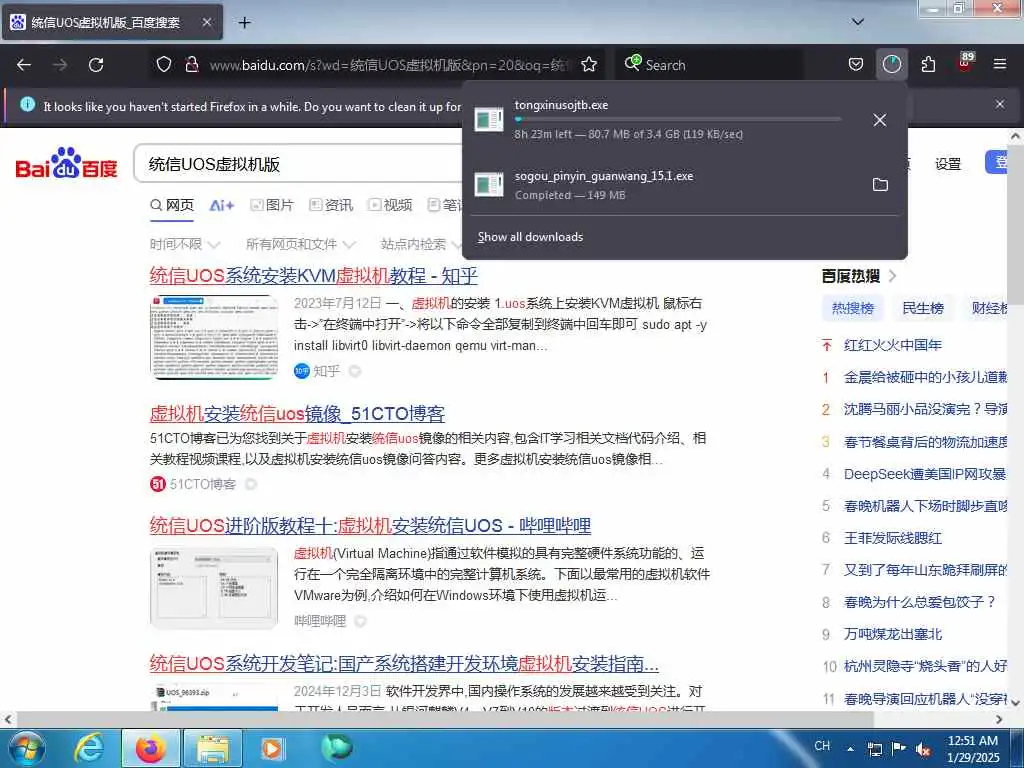This screenshot has width=1024, height=768.
Task: Click the 哔哩哔哩 source label
Action: click(320, 621)
